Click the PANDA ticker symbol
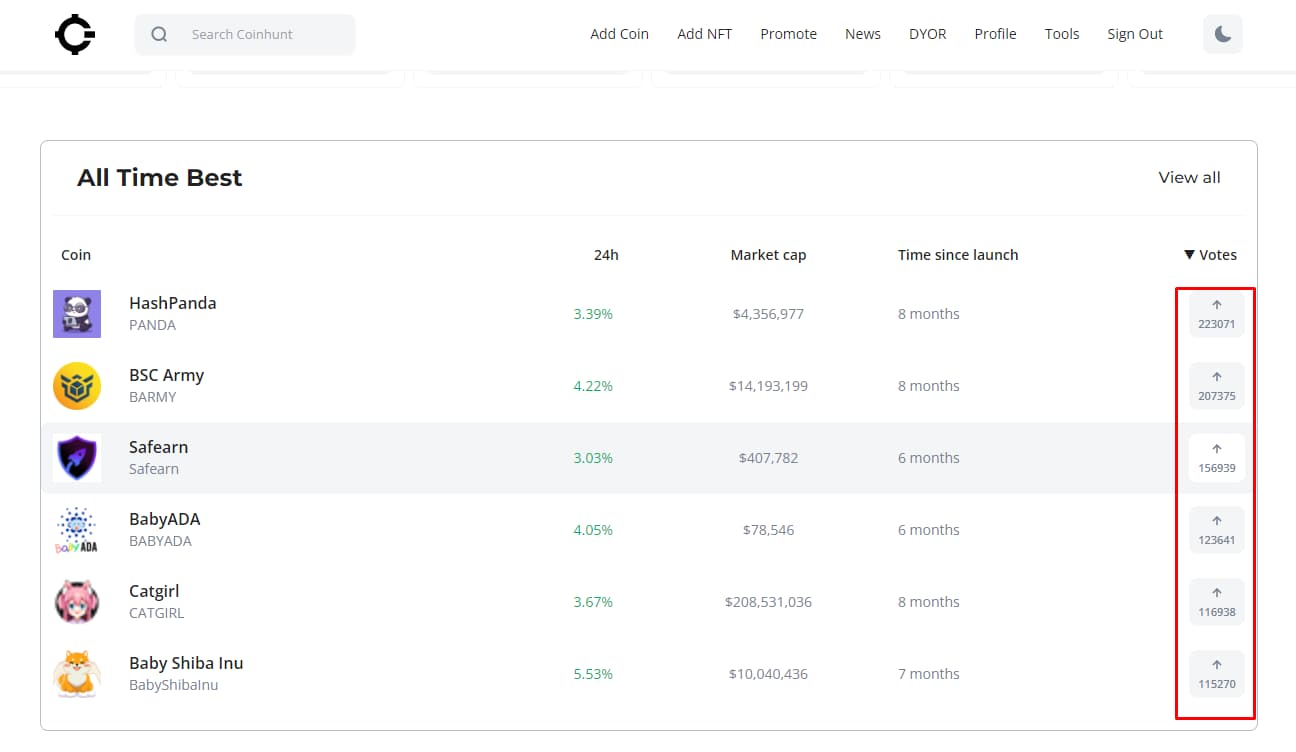Image resolution: width=1296 pixels, height=752 pixels. (x=152, y=325)
